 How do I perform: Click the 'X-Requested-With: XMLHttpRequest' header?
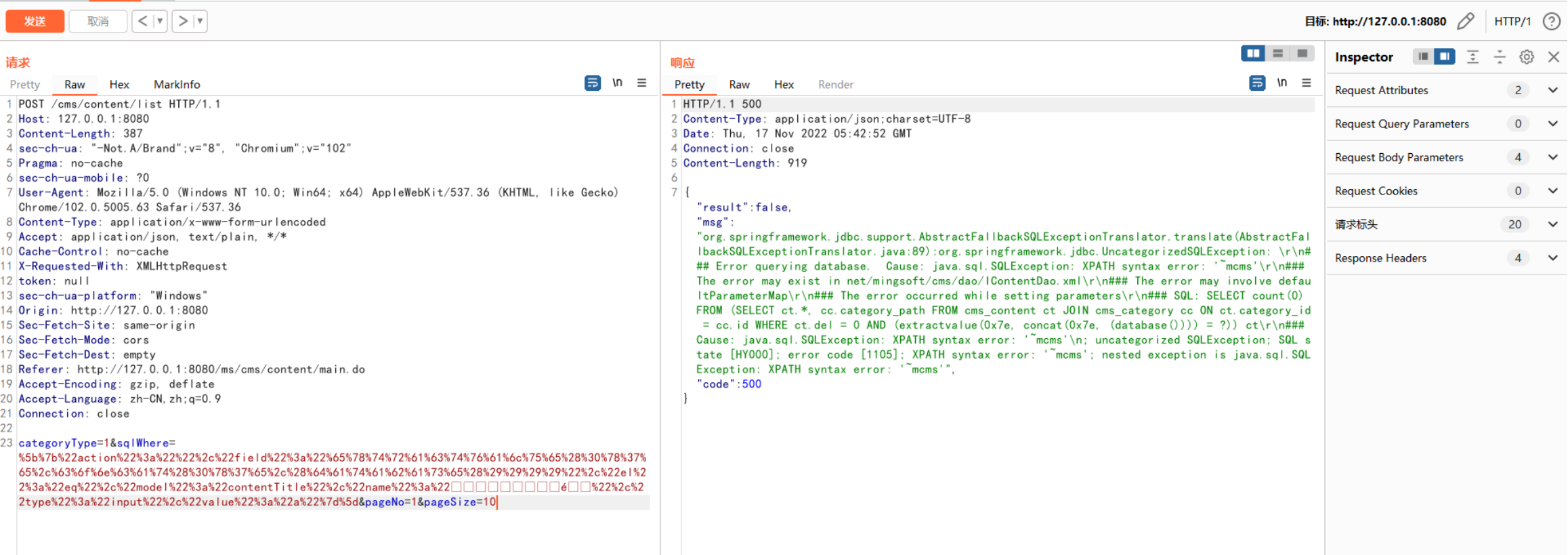(123, 266)
